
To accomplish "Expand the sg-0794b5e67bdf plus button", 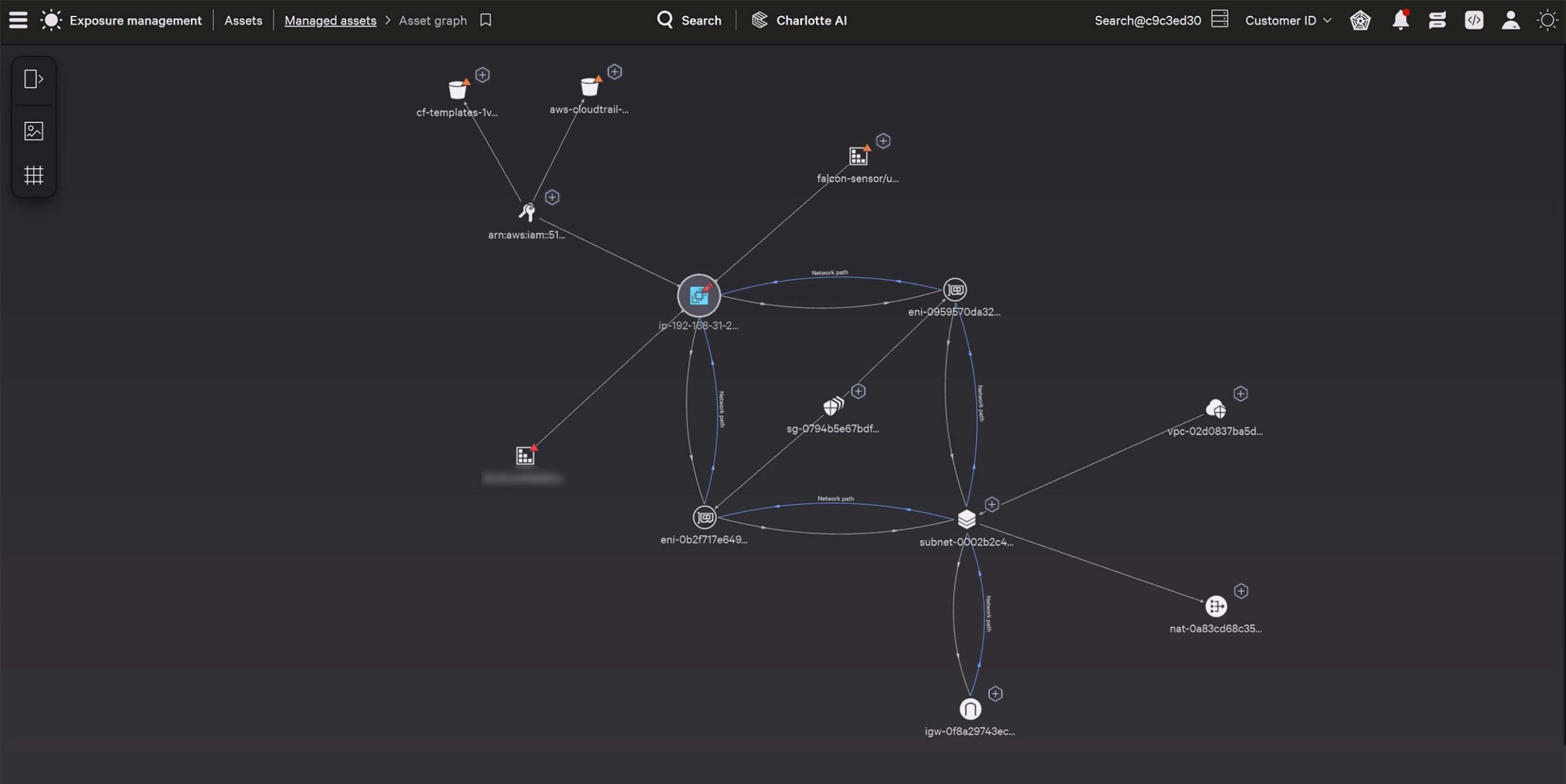I will tap(858, 391).
